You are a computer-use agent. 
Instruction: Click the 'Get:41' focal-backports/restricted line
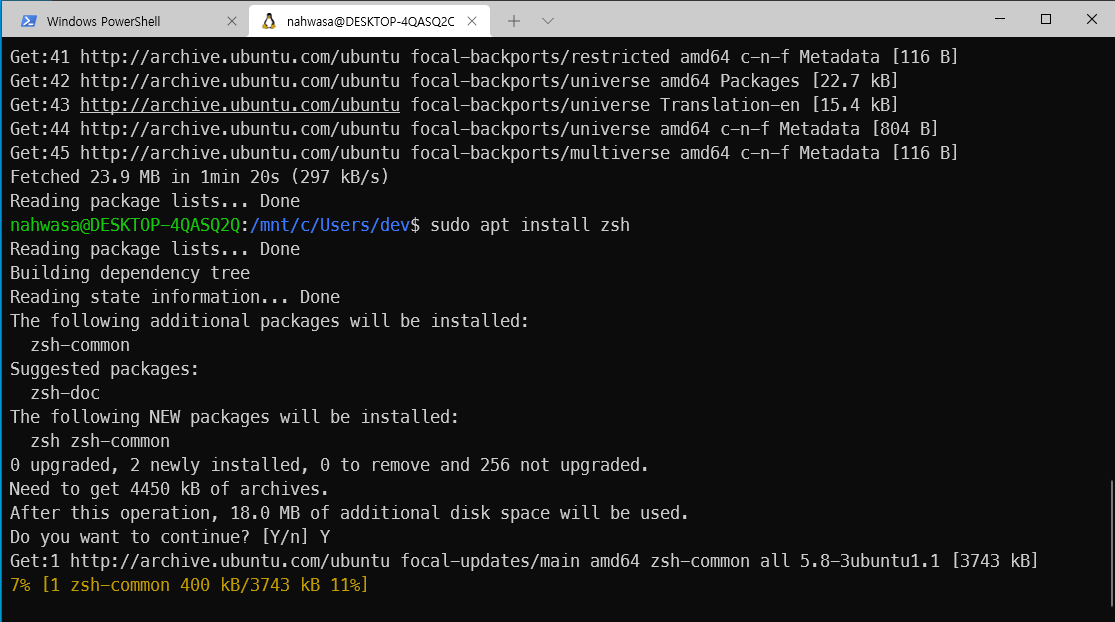(484, 57)
